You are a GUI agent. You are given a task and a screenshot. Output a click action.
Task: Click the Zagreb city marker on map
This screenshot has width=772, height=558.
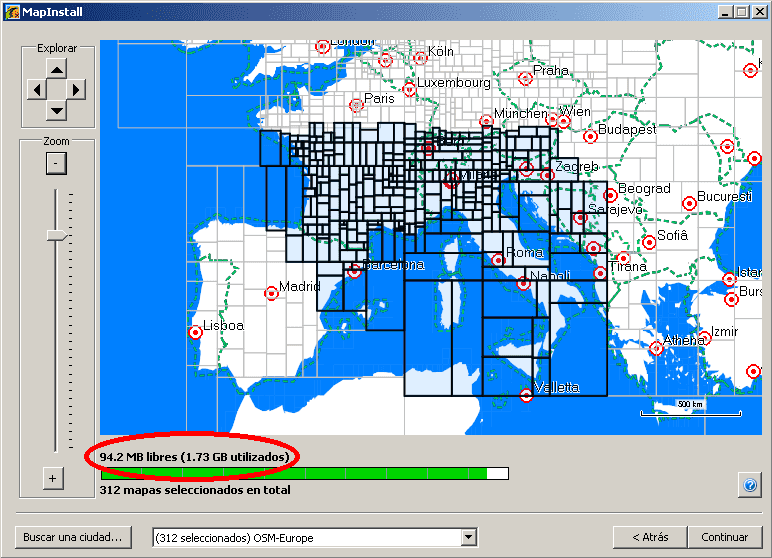pyautogui.click(x=547, y=174)
